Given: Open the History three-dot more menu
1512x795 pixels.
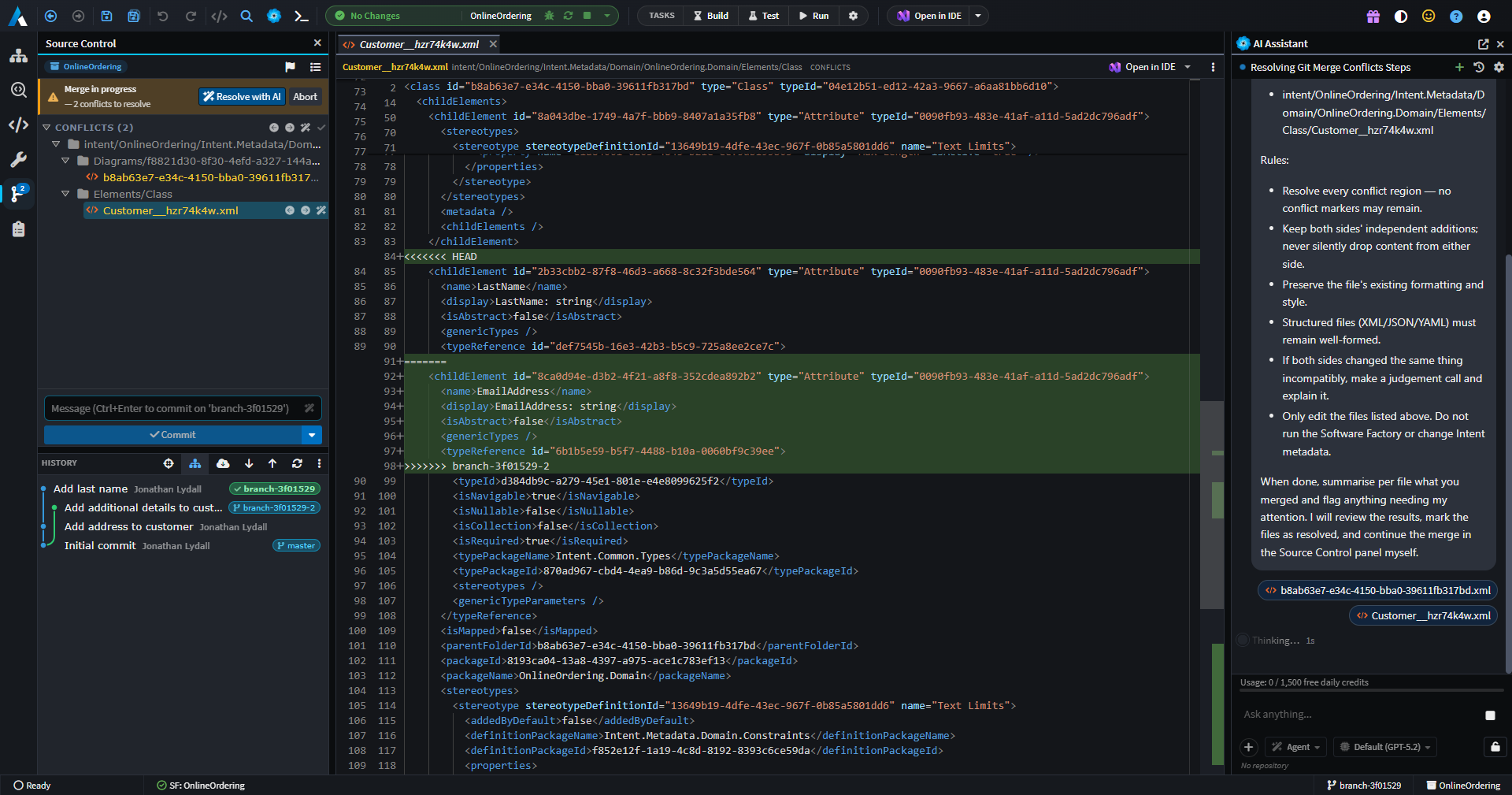Looking at the screenshot, I should click(319, 463).
